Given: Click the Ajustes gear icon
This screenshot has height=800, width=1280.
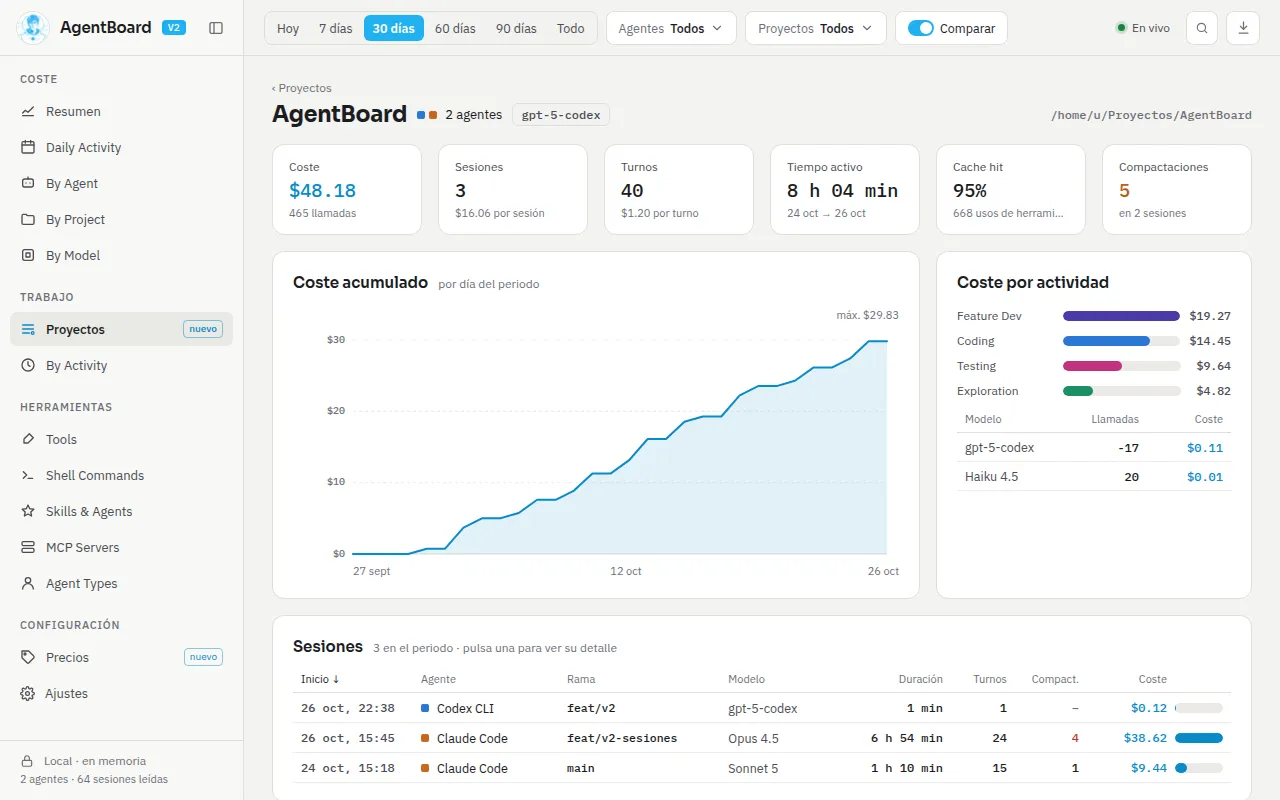Looking at the screenshot, I should [28, 694].
